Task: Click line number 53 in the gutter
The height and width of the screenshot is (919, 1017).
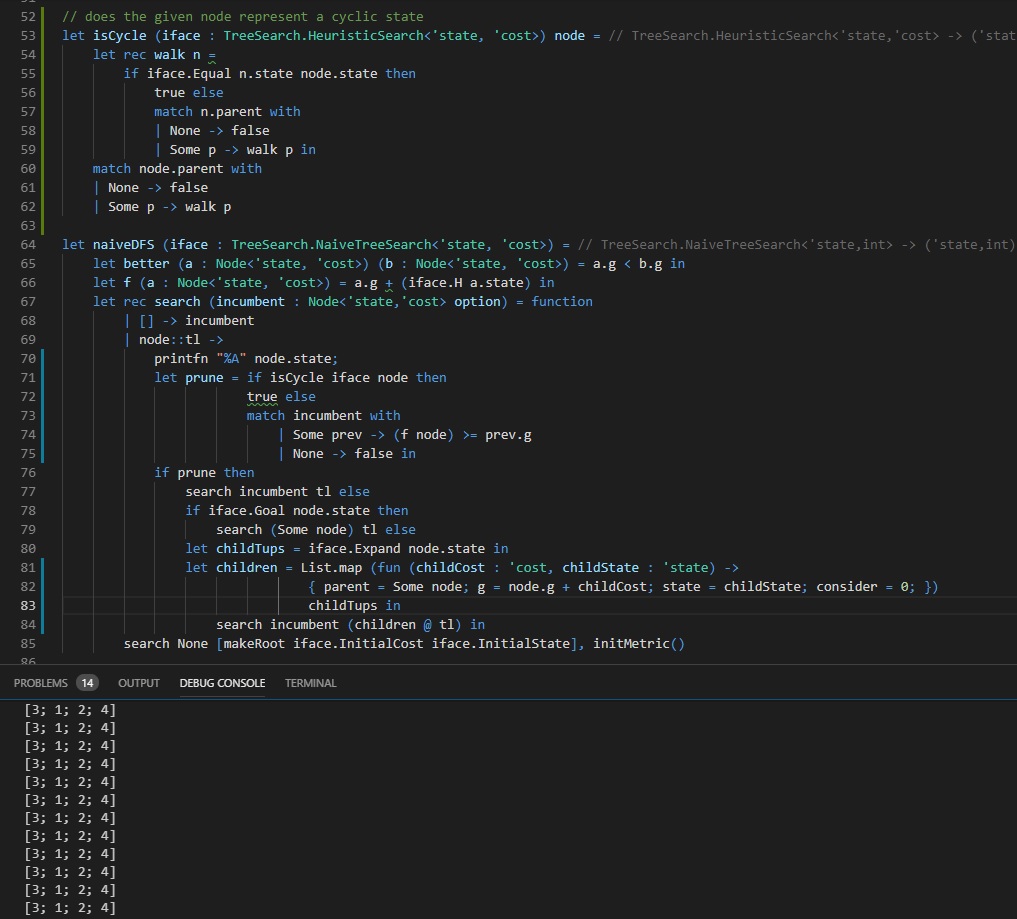Action: (27, 36)
